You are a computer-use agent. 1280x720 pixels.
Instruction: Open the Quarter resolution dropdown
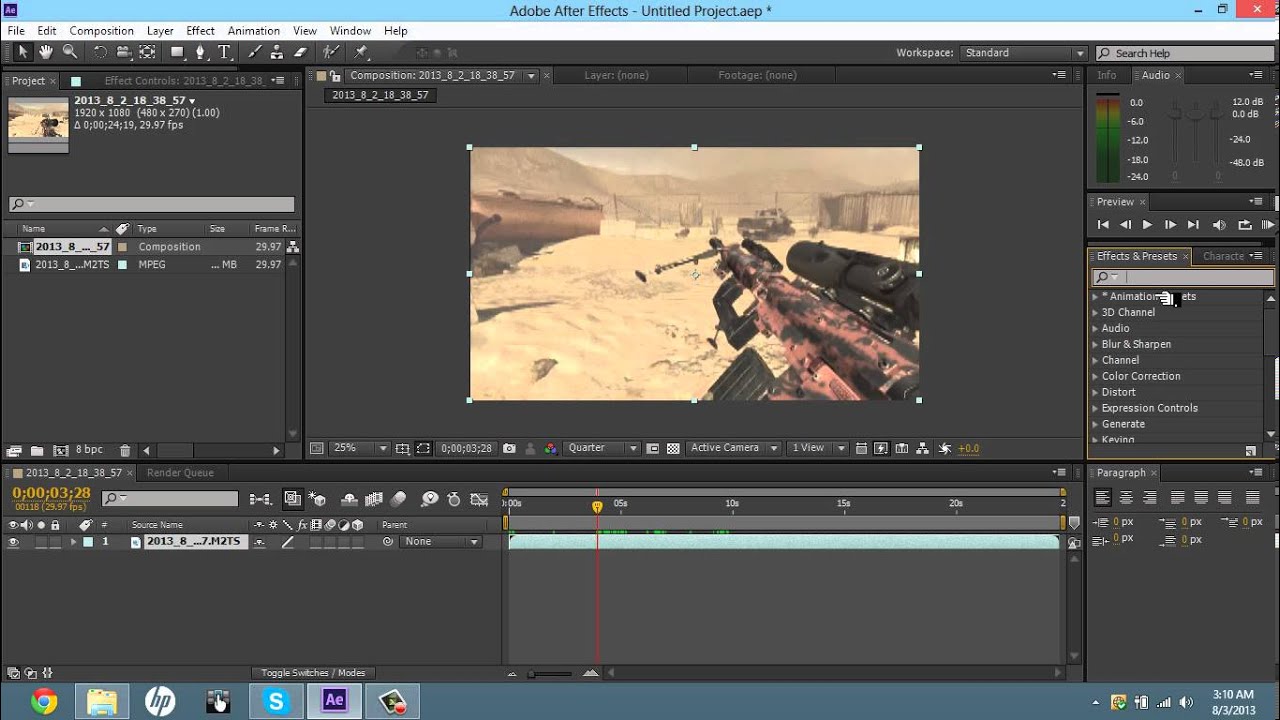601,448
